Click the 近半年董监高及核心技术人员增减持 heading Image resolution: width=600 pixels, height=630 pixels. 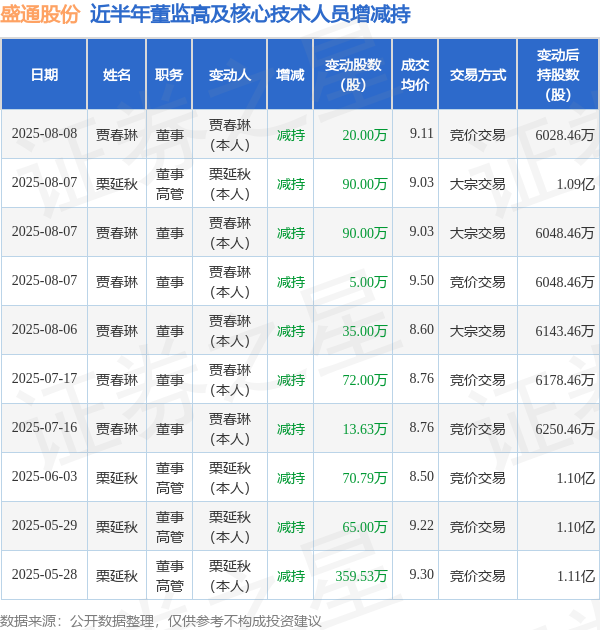(250, 14)
